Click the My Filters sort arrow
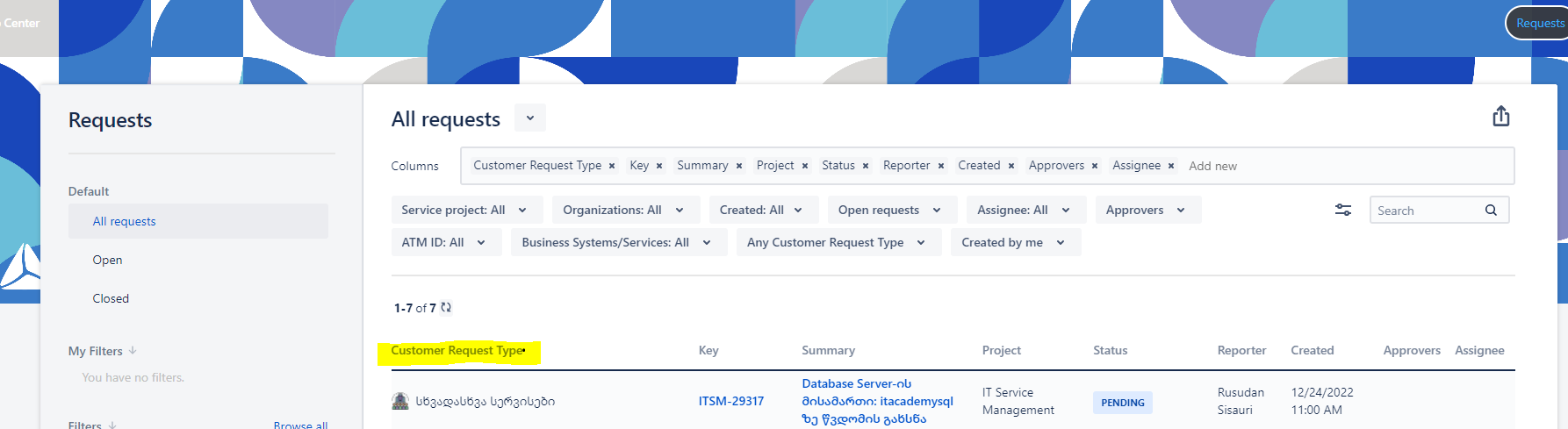1568x429 pixels. click(133, 350)
